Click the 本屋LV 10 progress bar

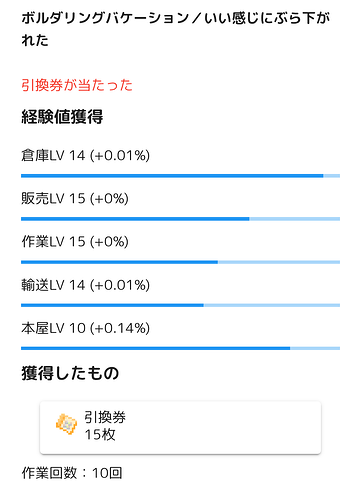point(180,348)
